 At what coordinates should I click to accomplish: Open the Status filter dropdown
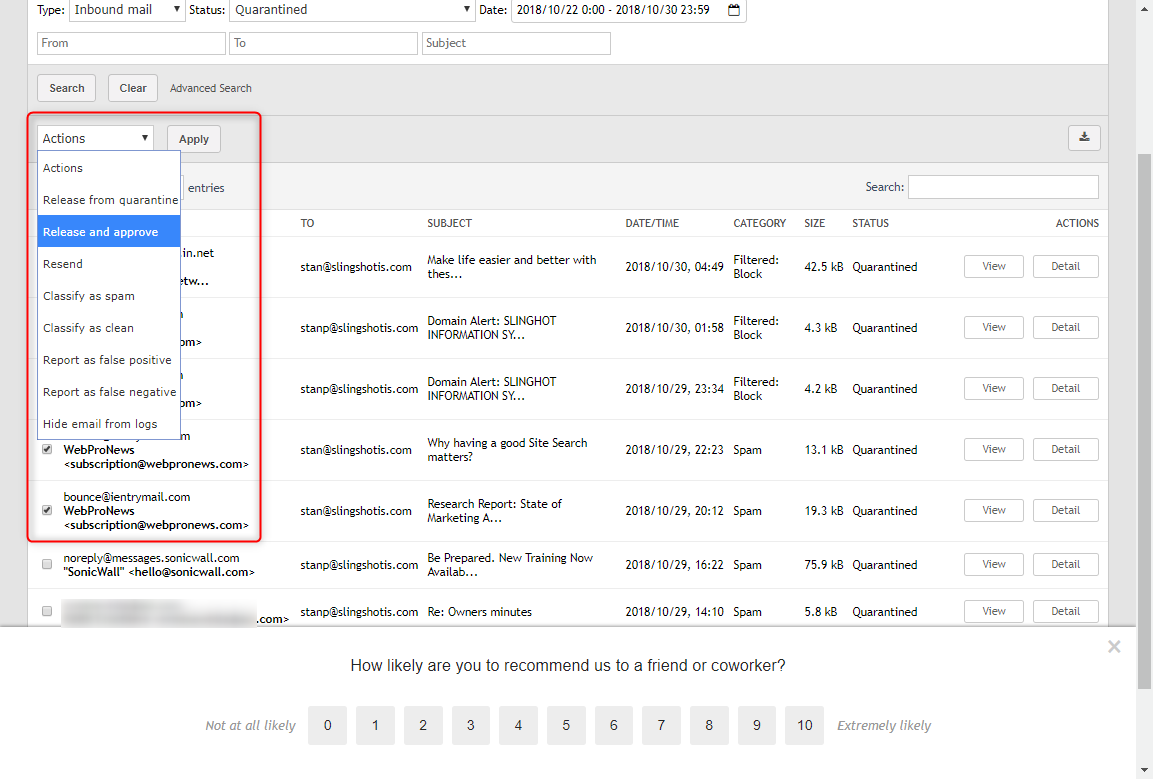click(x=350, y=10)
